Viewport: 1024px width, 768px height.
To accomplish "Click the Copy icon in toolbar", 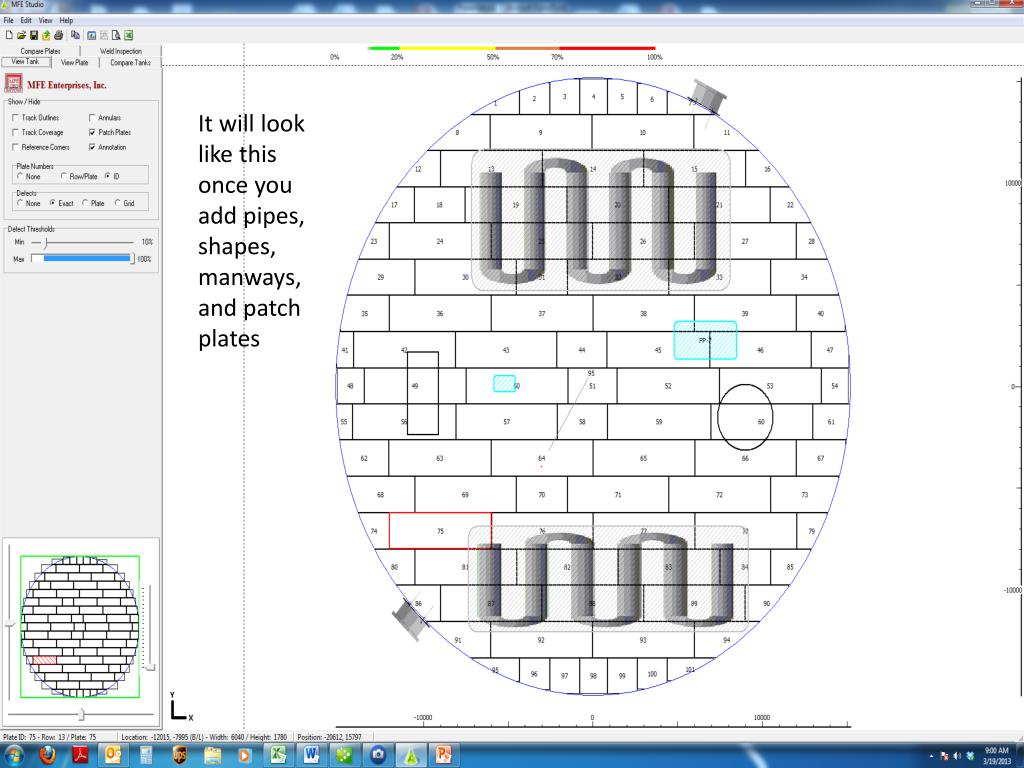I will point(77,34).
